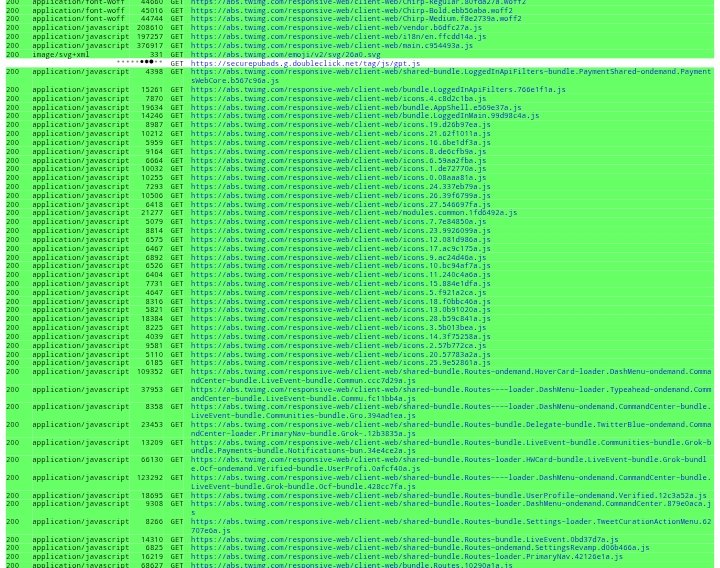Open the bundle.AppShell js URL
Screen dimensions: 720x568
pyautogui.click(x=356, y=107)
